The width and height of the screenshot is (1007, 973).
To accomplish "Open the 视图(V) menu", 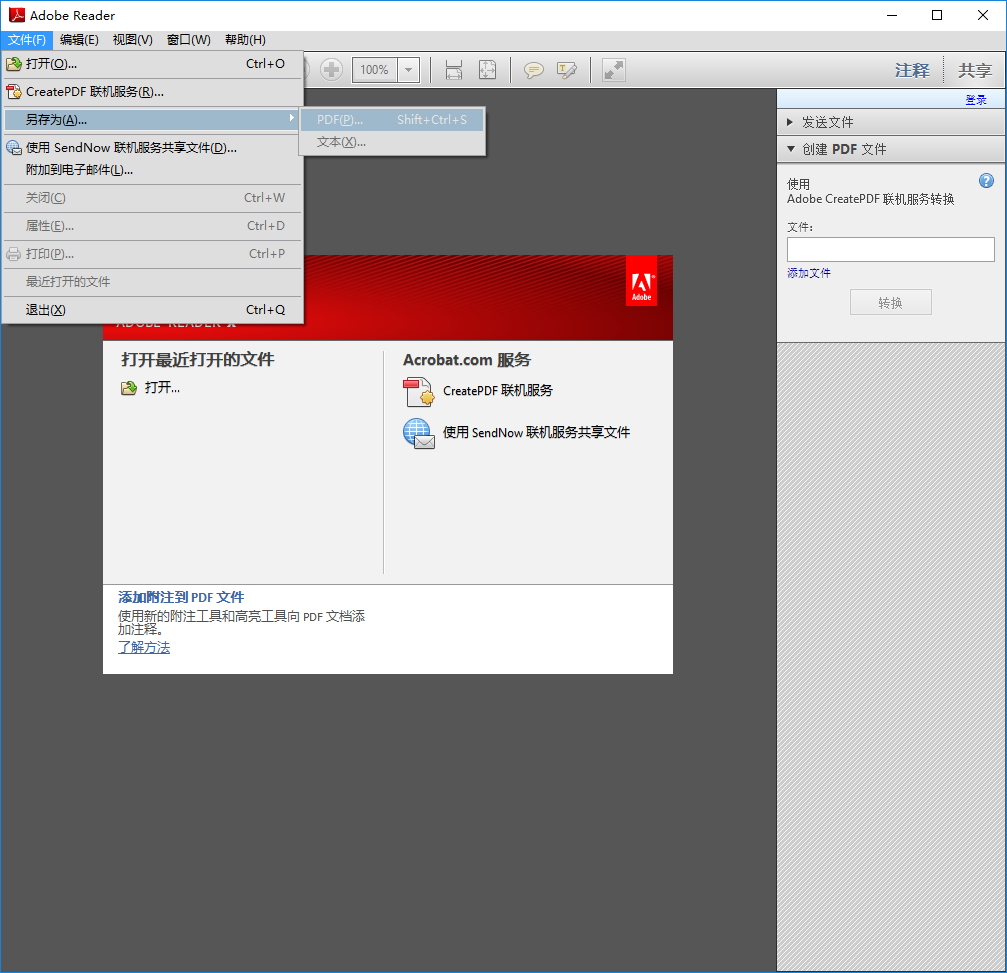I will tap(132, 40).
